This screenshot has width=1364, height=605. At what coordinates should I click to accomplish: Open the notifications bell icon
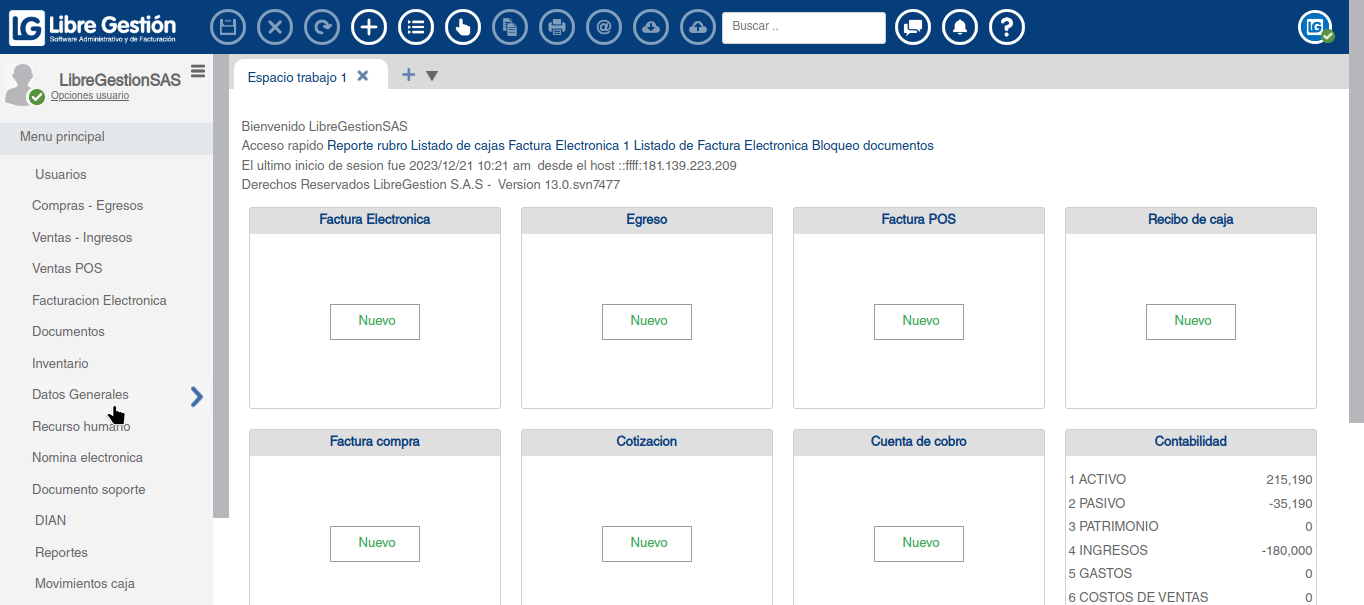[960, 27]
